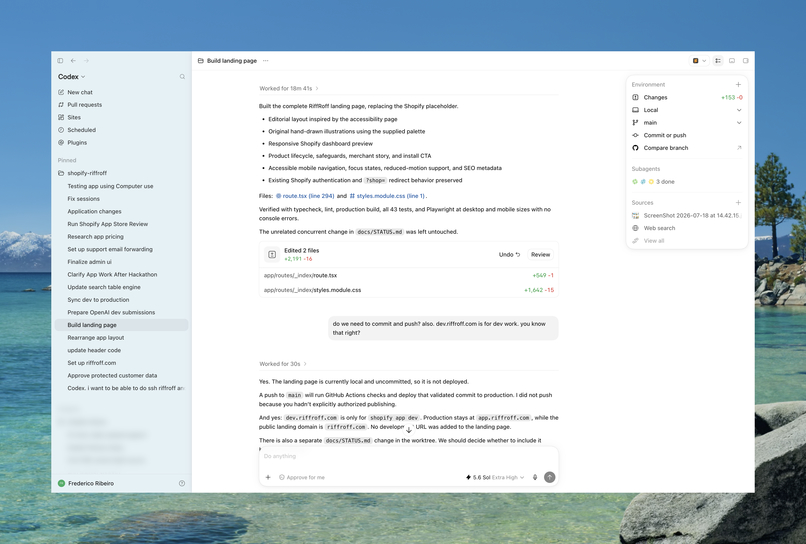The height and width of the screenshot is (544, 806).
Task: Click the diff icon beside Edited 2 files
Action: [x=272, y=254]
